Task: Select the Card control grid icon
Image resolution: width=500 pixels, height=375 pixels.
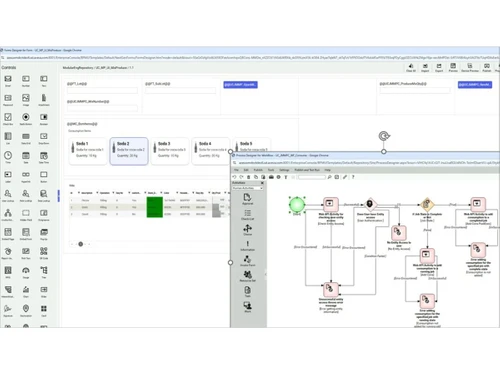Action: coord(44,309)
